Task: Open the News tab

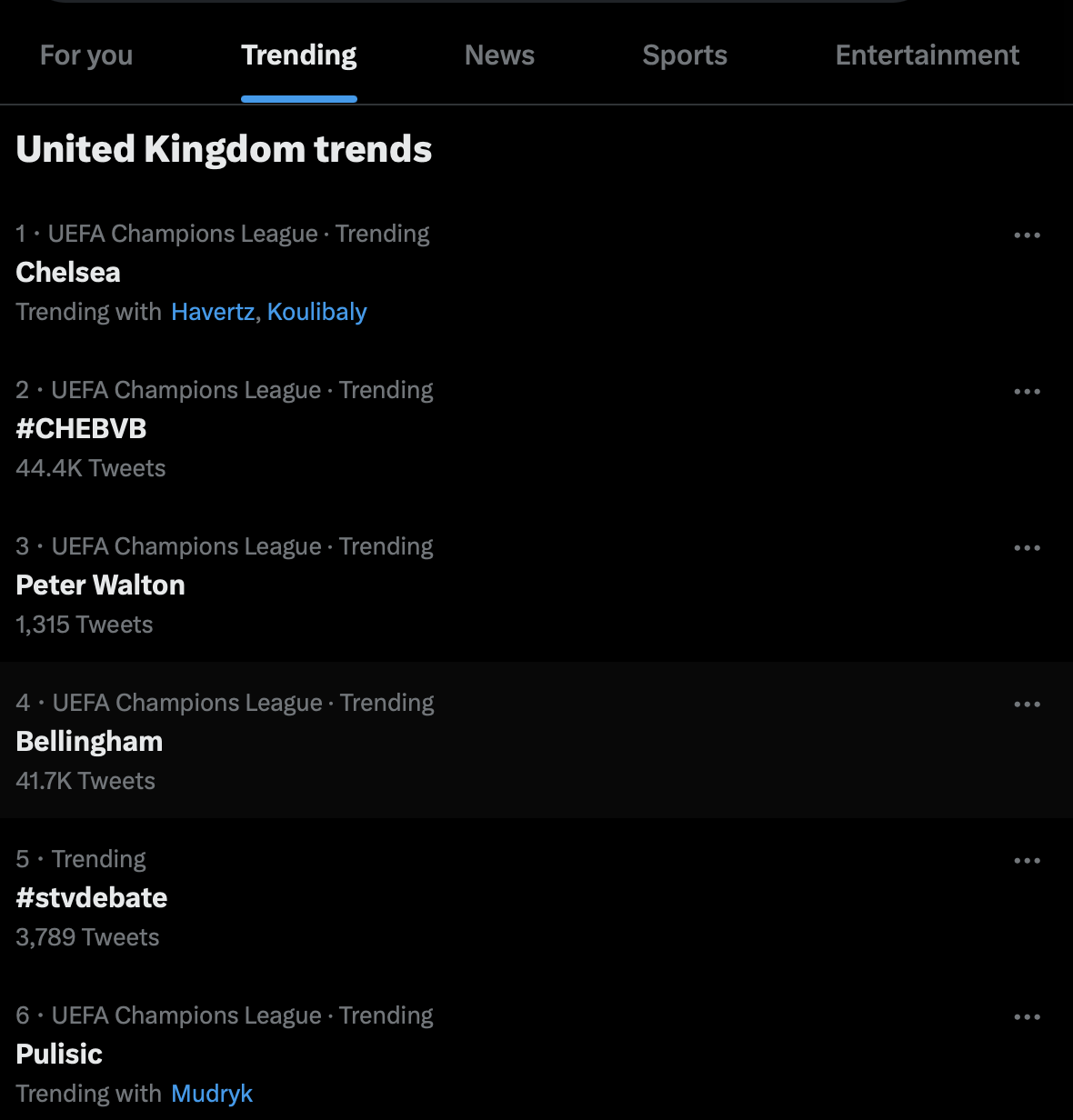Action: (x=499, y=55)
